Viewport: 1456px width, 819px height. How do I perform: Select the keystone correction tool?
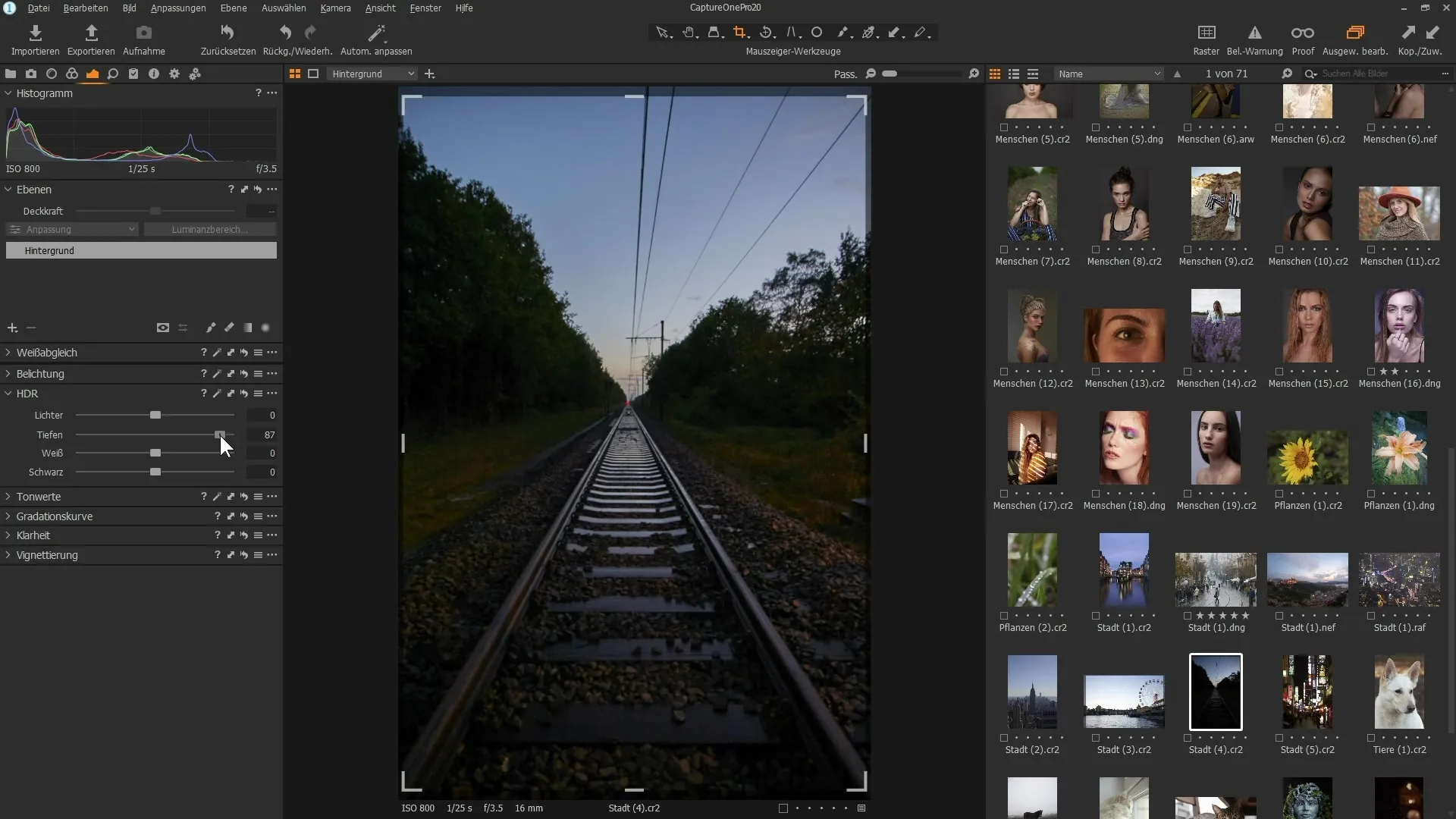(792, 33)
